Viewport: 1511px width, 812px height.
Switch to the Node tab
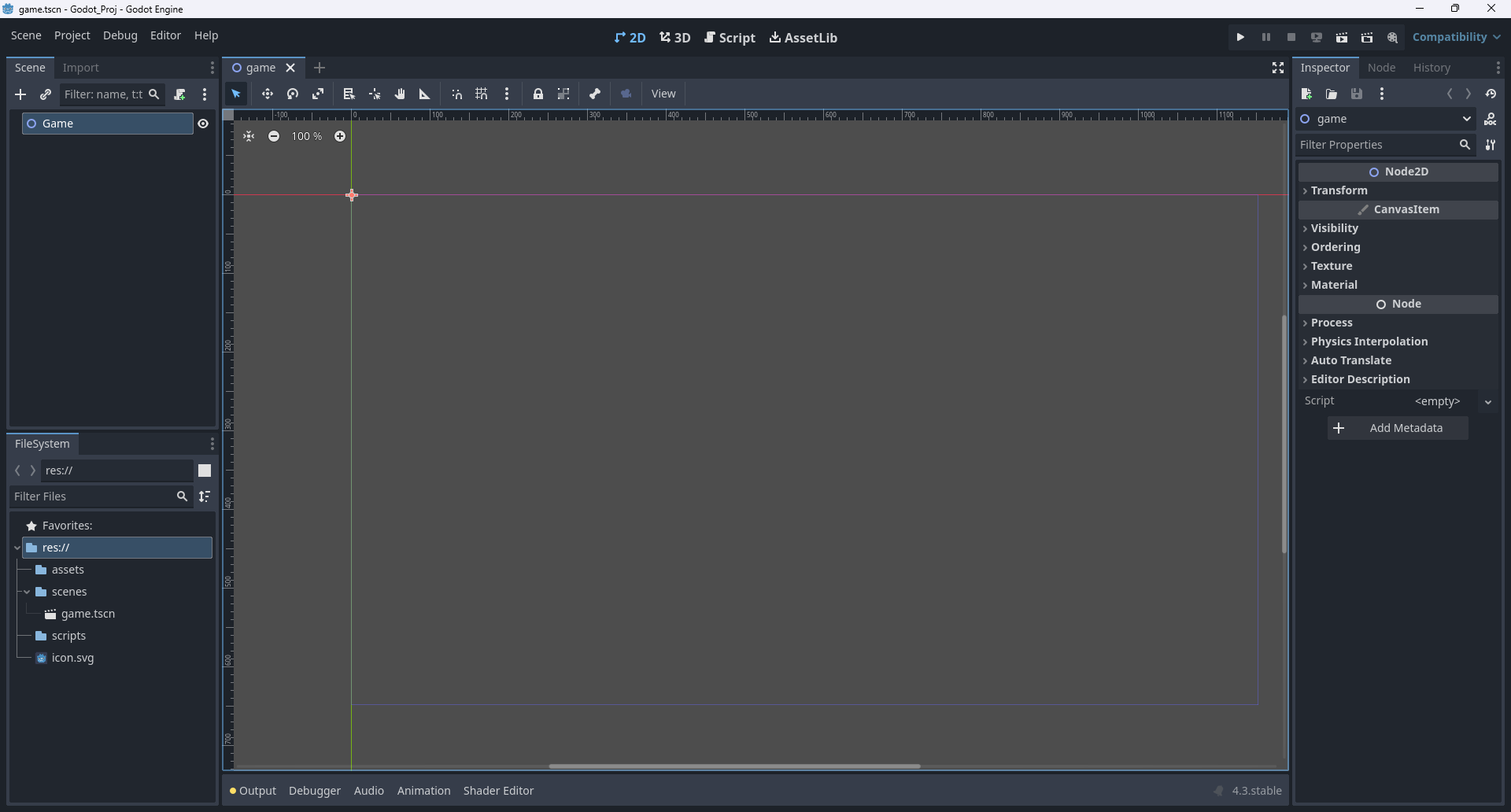coord(1381,68)
